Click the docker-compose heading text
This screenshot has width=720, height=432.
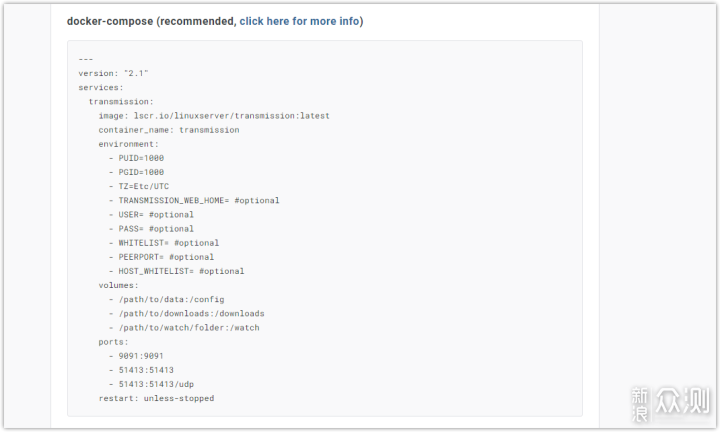[110, 21]
